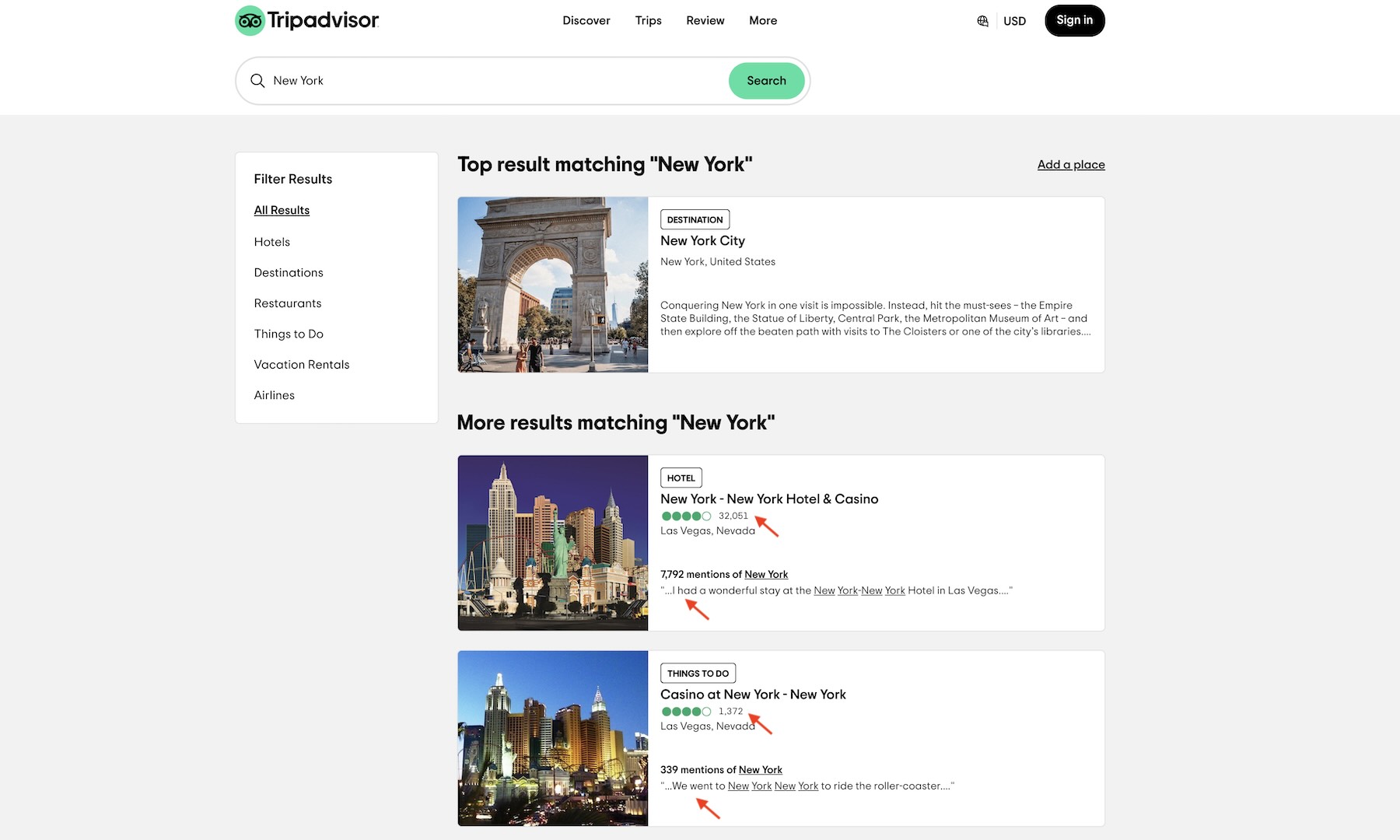
Task: Click the globe language icon
Action: [982, 21]
